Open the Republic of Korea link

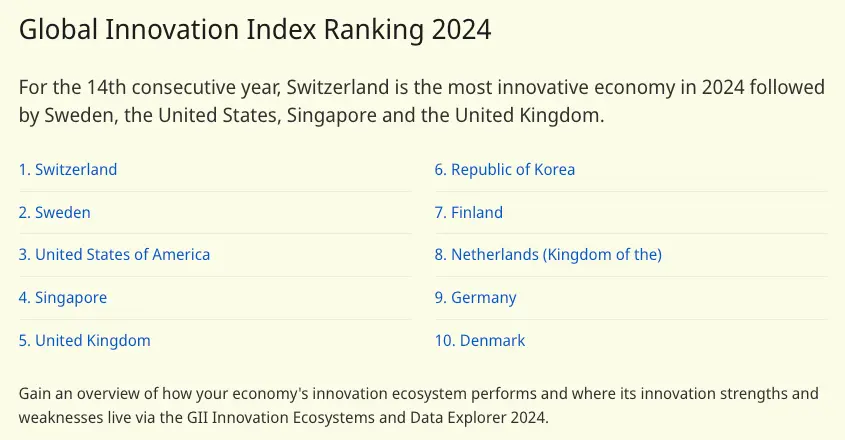(x=504, y=170)
